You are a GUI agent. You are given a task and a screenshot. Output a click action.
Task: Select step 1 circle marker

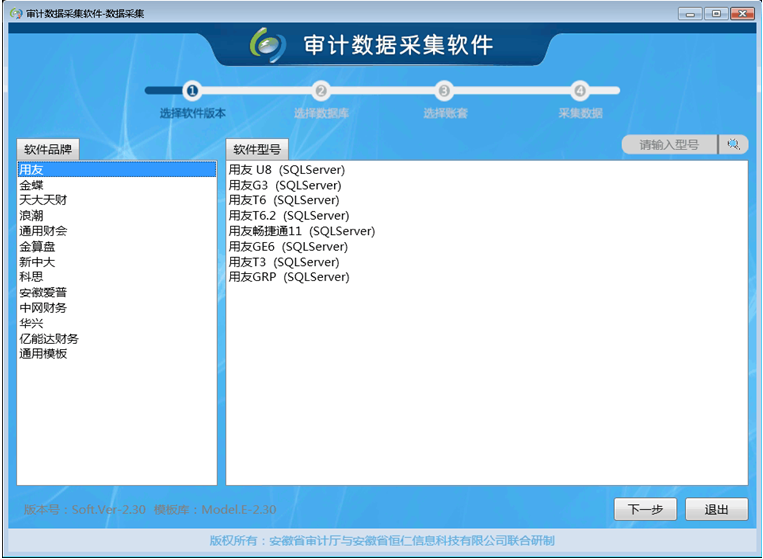[192, 91]
